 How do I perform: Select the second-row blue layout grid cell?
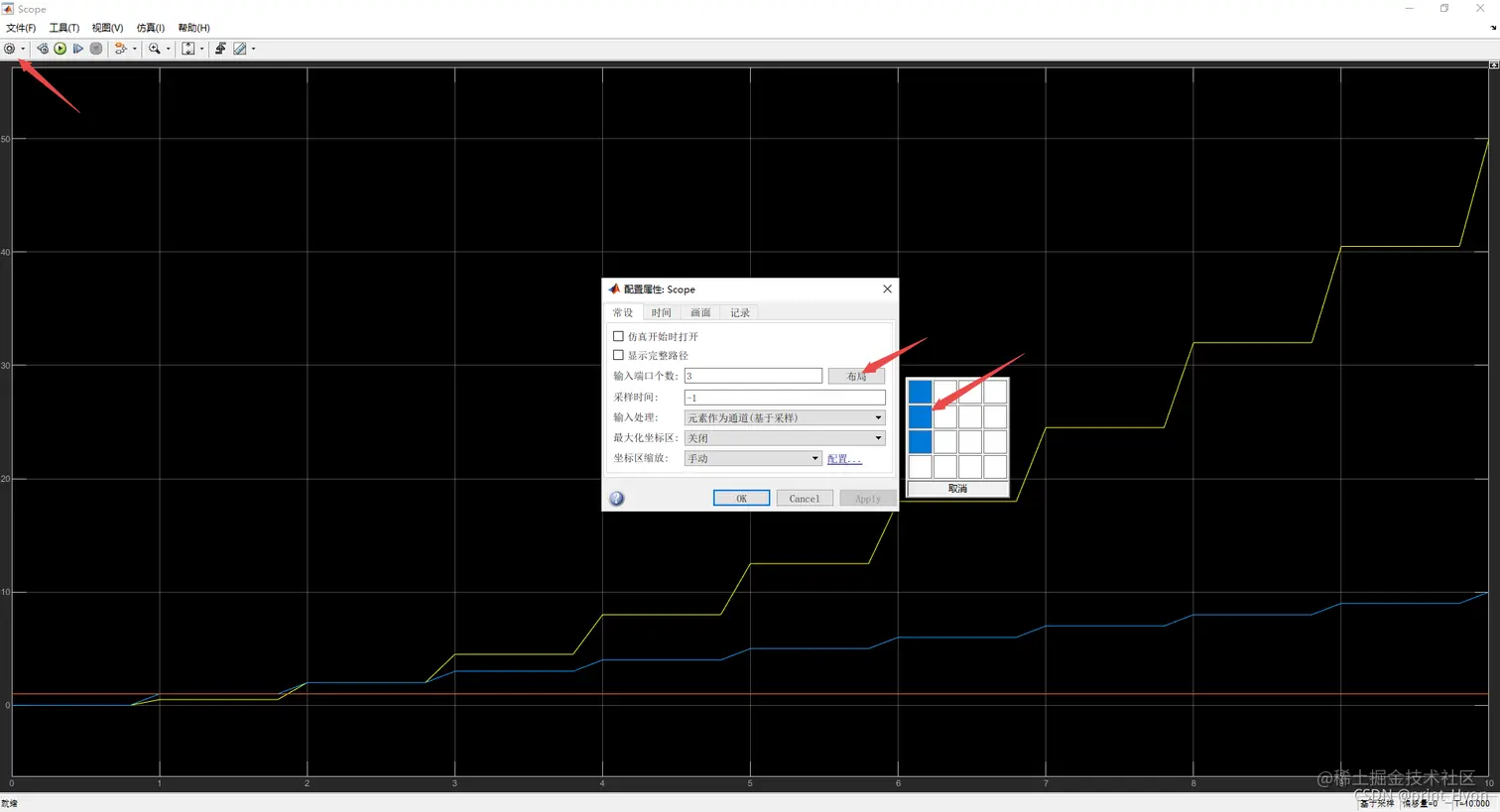point(920,416)
